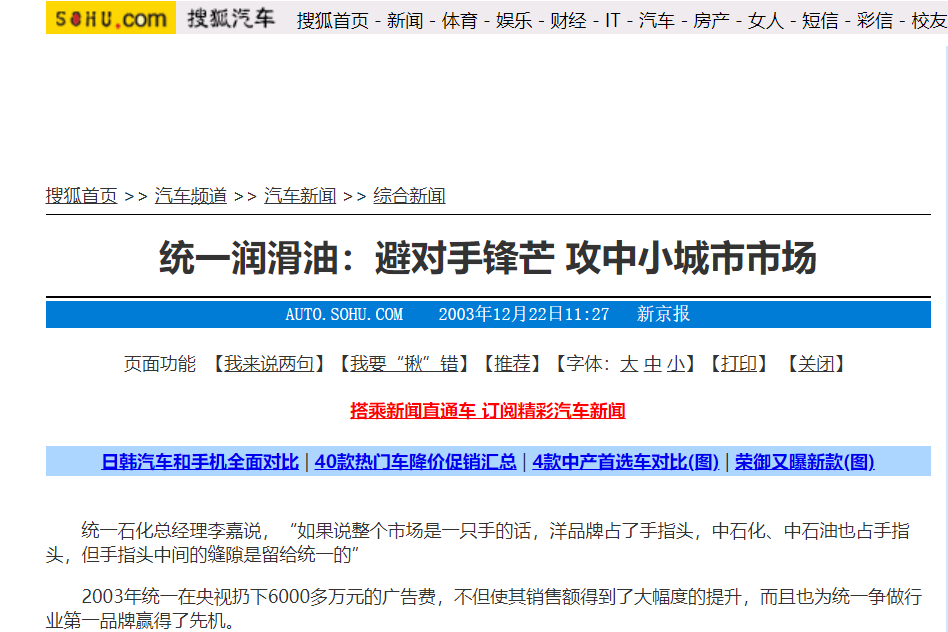
Task: Open the 体育 section
Action: click(459, 21)
